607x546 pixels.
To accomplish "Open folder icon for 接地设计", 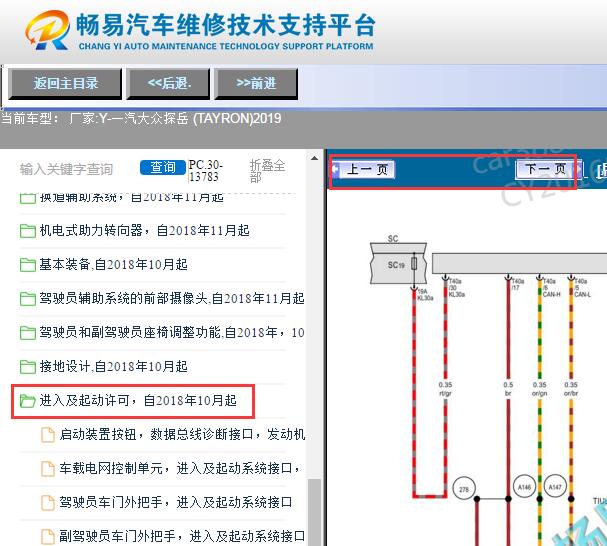I will 28,366.
